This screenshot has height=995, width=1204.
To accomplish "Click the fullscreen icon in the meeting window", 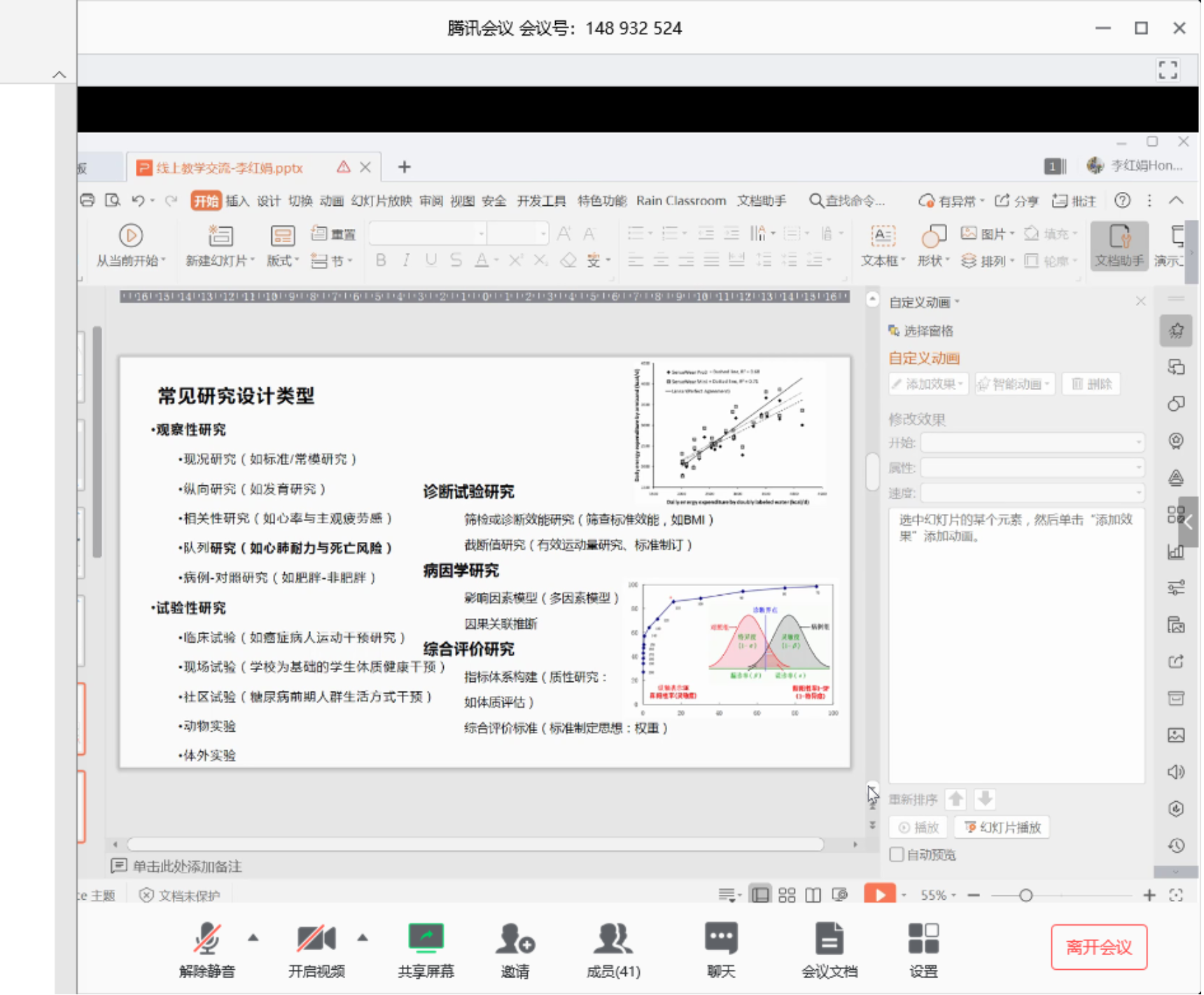I will [x=1168, y=70].
